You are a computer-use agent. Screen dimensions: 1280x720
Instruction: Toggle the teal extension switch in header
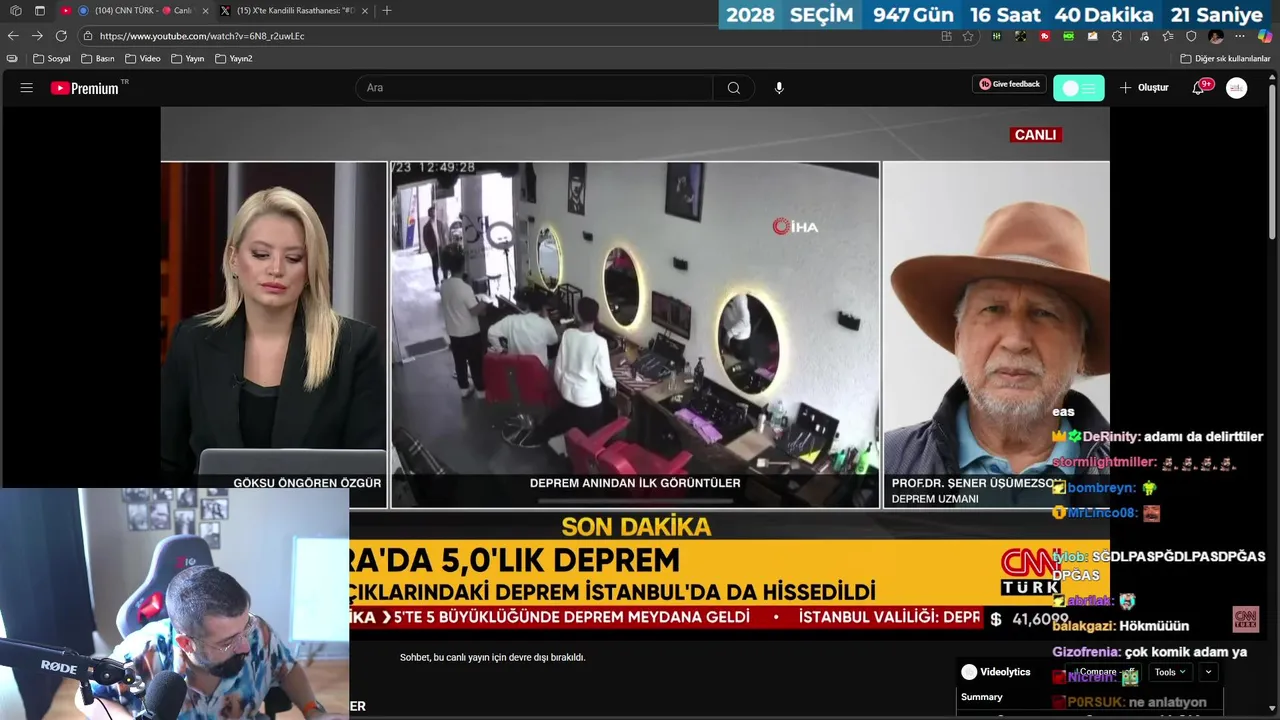[1079, 88]
